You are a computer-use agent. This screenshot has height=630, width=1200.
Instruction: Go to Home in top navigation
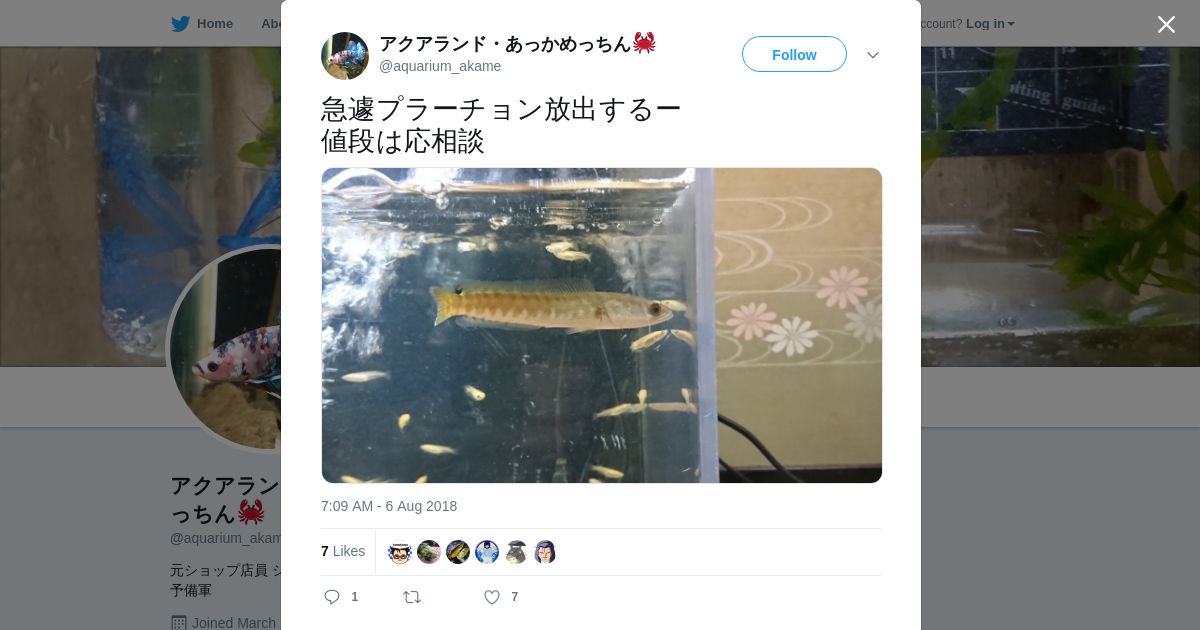click(x=215, y=23)
